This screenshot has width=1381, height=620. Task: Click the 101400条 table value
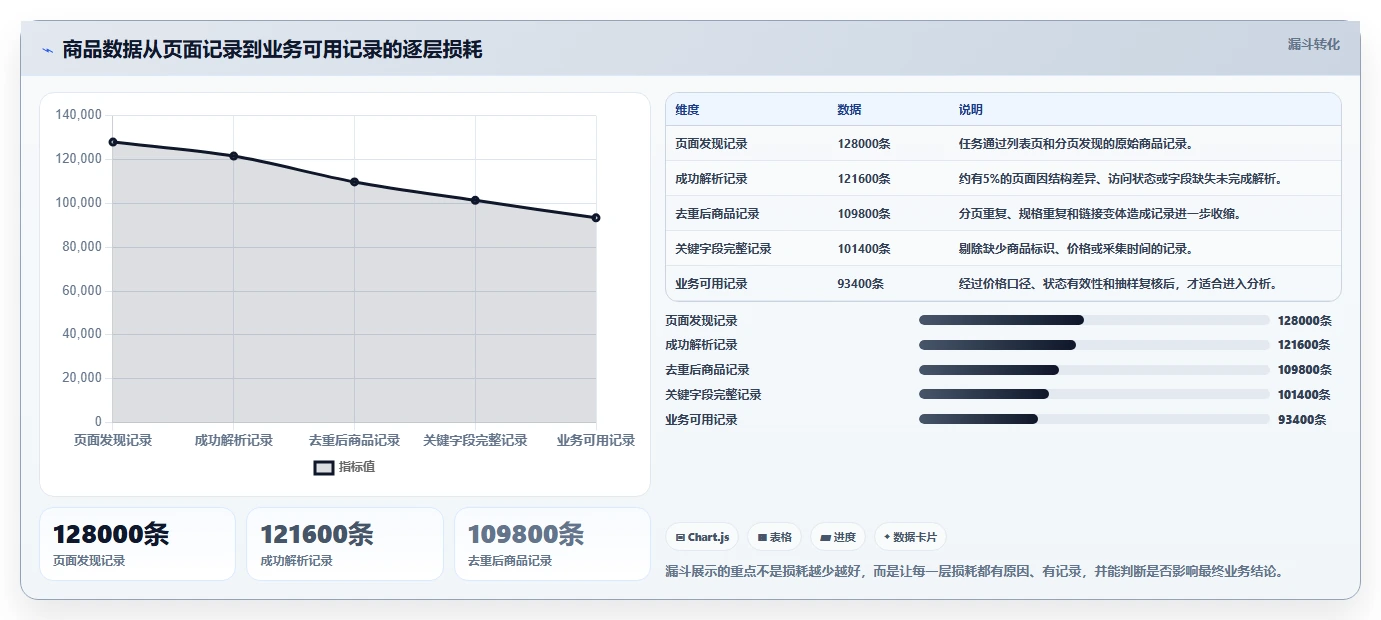(864, 249)
